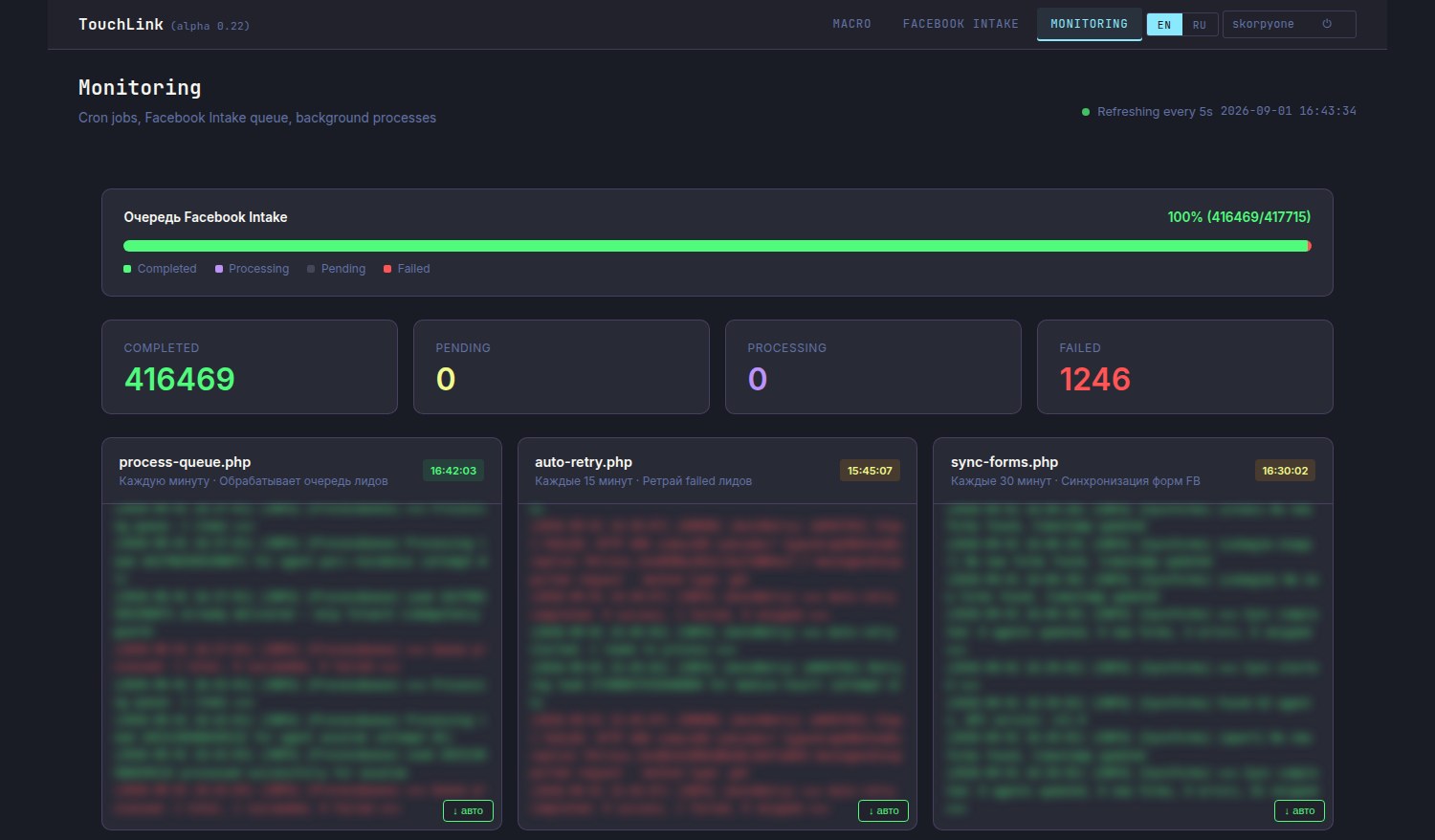This screenshot has height=840, width=1435.
Task: Click the process-queue.php title
Action: [185, 462]
